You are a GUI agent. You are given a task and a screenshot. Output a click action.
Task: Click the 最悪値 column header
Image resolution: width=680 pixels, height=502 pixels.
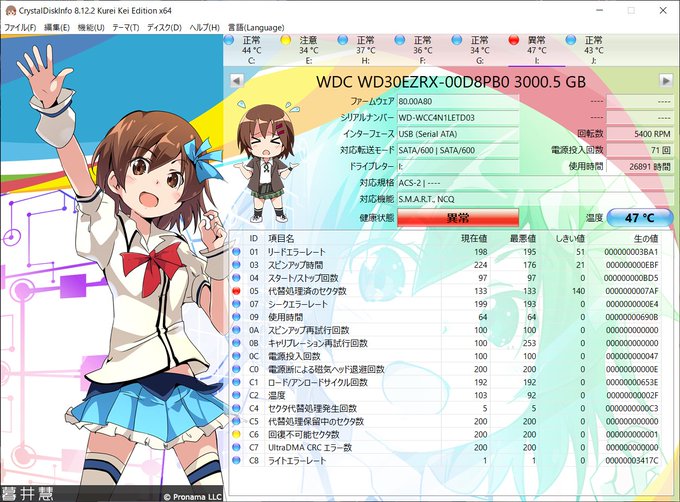pyautogui.click(x=523, y=238)
